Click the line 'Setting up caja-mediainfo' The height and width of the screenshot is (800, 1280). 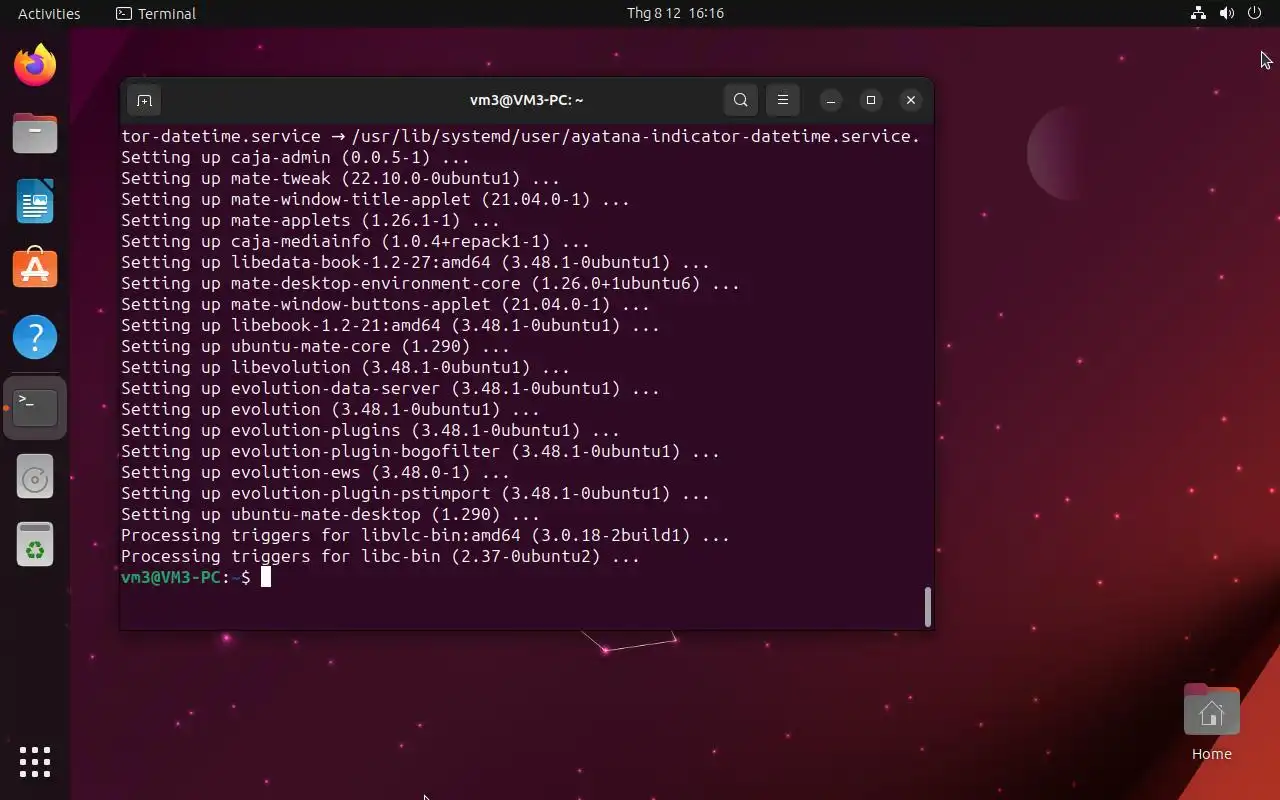coord(355,241)
